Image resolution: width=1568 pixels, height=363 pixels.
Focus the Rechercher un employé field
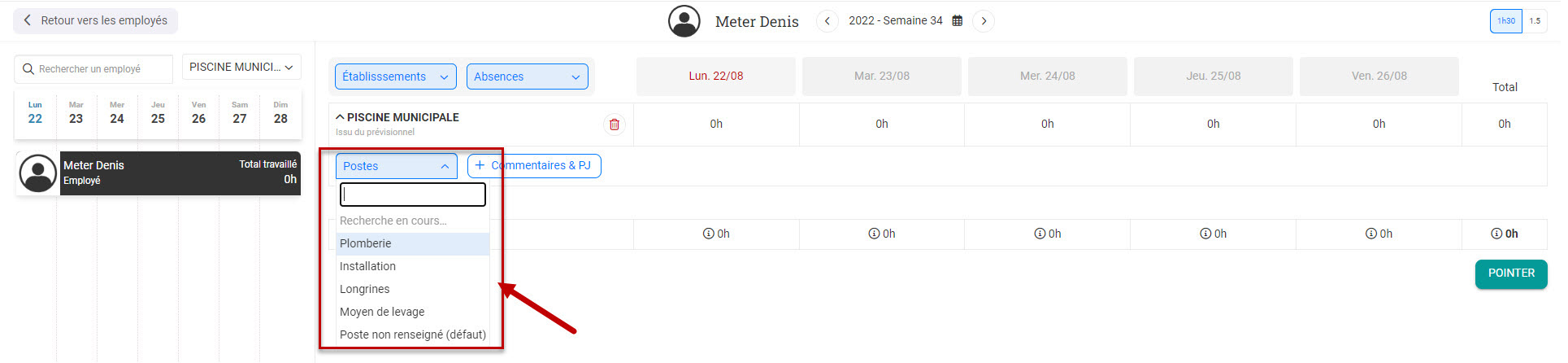93,69
